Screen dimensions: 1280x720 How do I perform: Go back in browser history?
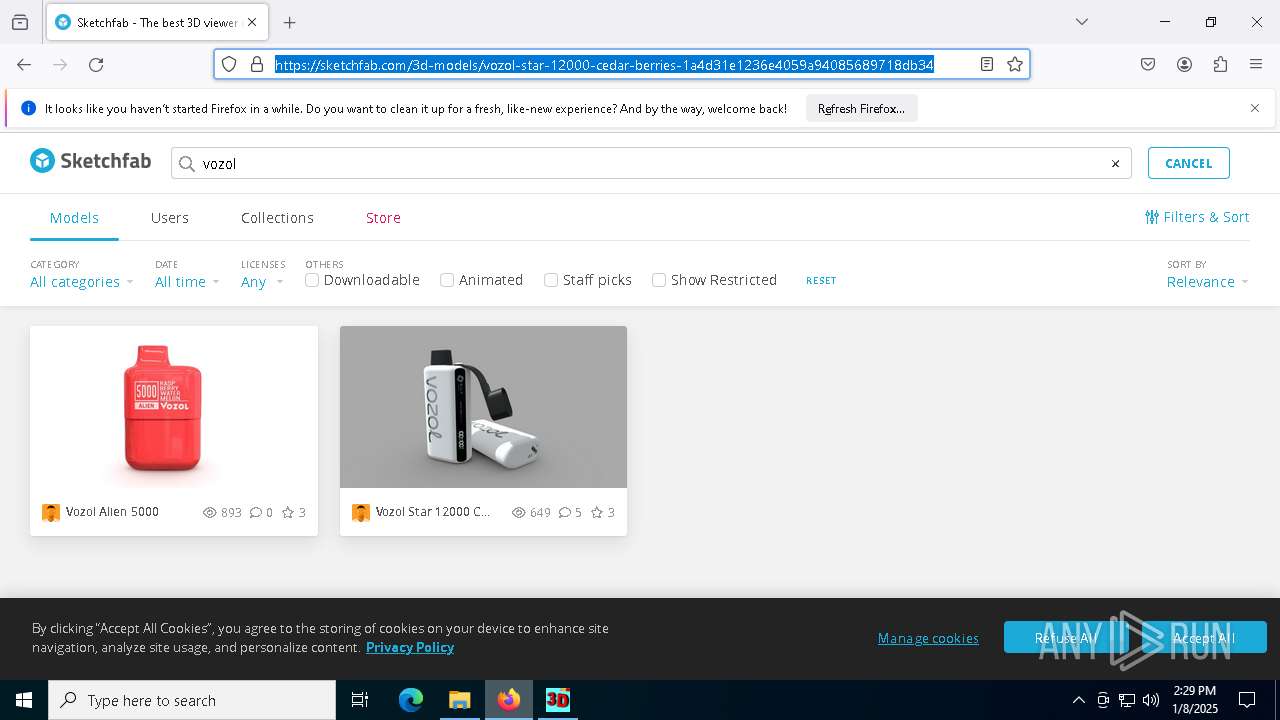[x=24, y=64]
